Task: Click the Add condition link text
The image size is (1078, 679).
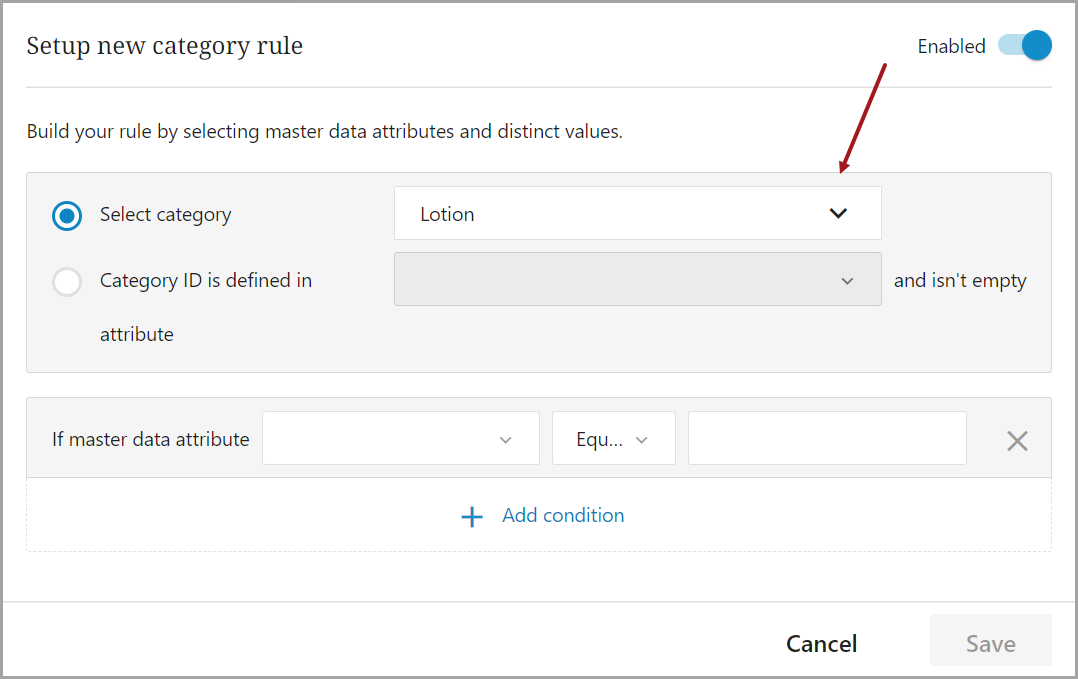Action: (563, 516)
